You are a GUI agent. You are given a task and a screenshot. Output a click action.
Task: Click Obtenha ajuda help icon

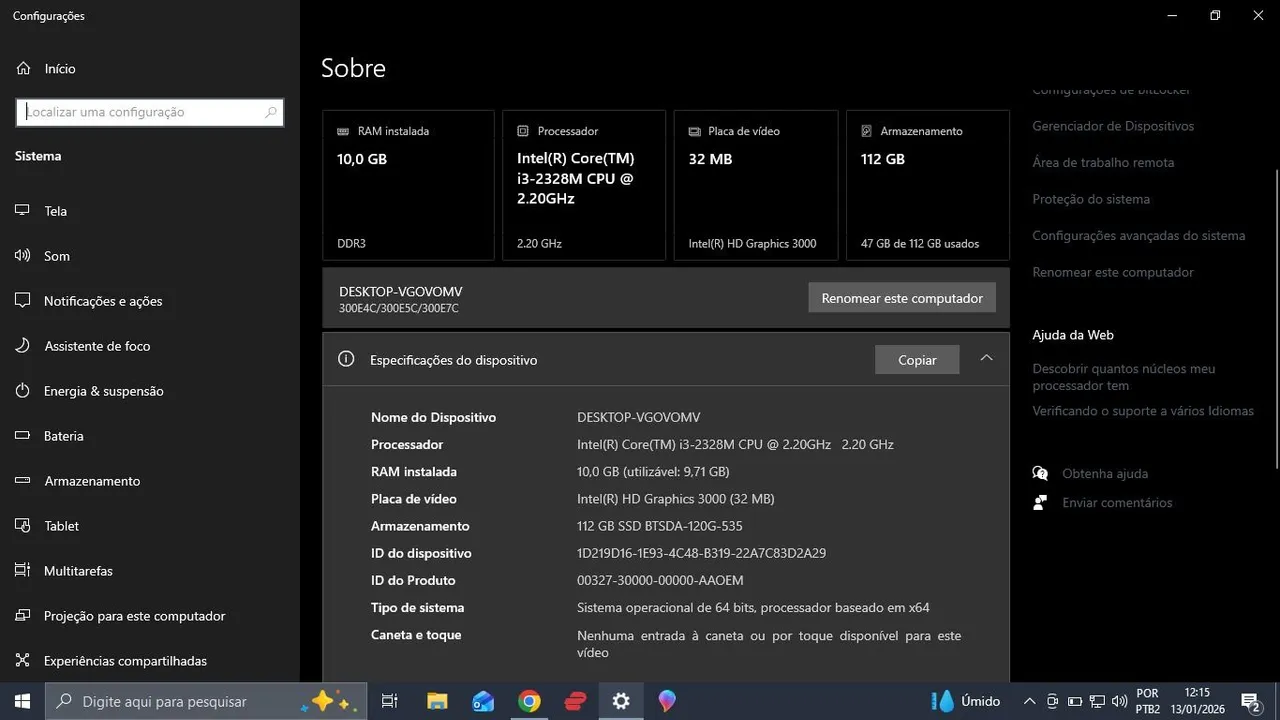[1041, 473]
